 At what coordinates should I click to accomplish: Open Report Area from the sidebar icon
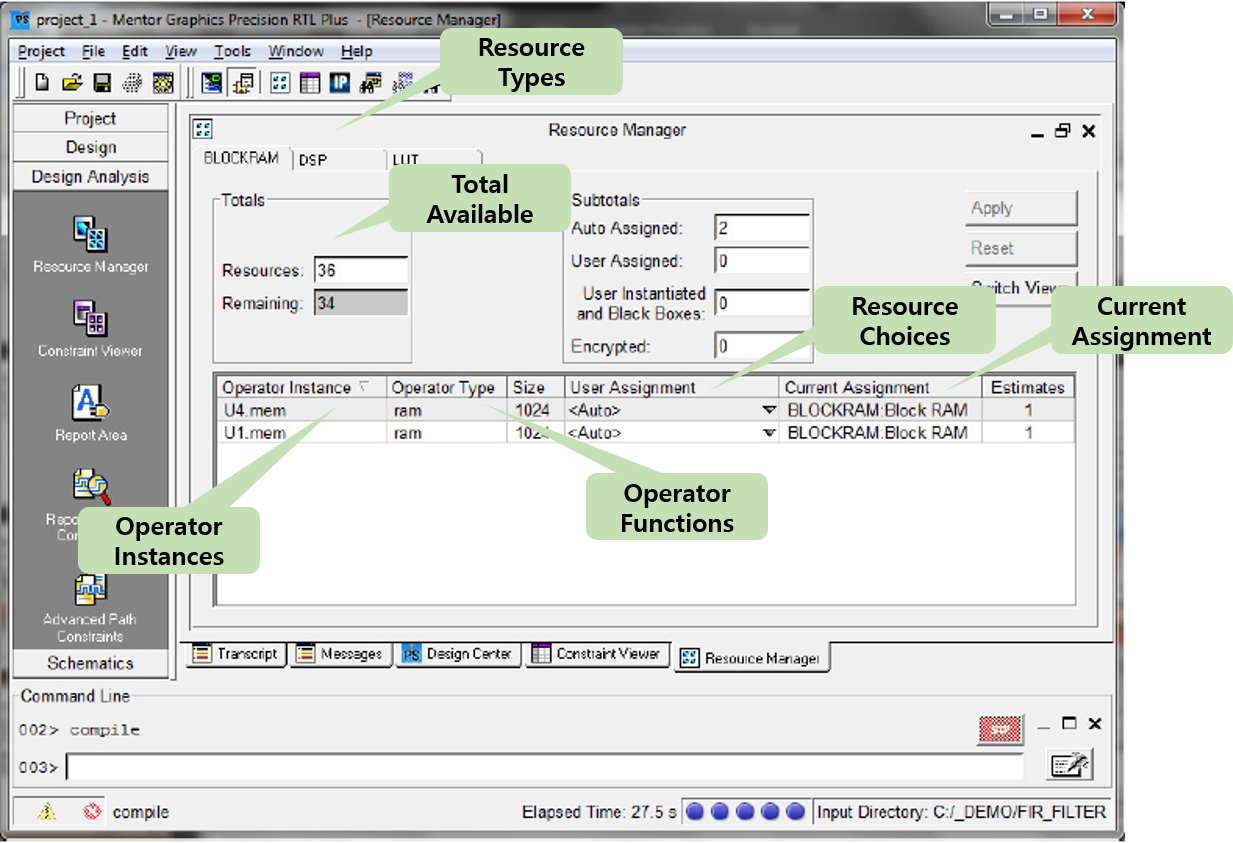[90, 402]
